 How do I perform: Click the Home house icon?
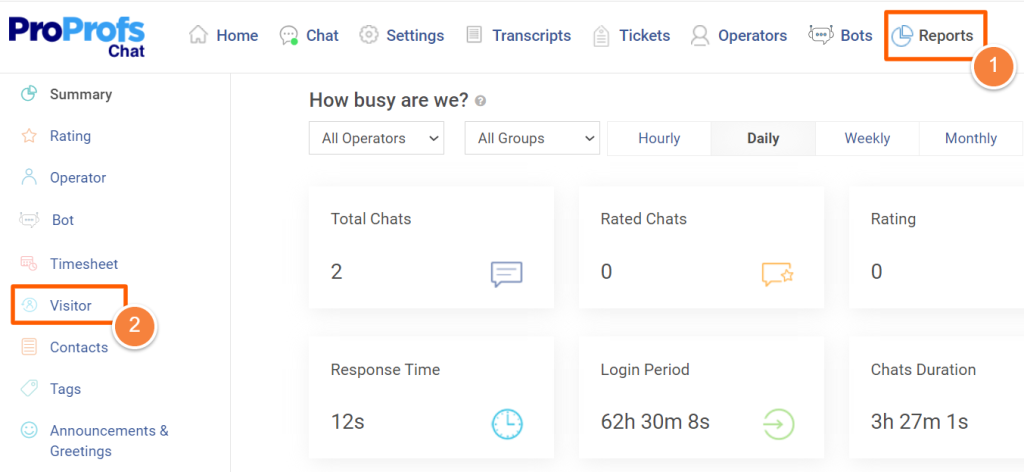pyautogui.click(x=198, y=35)
